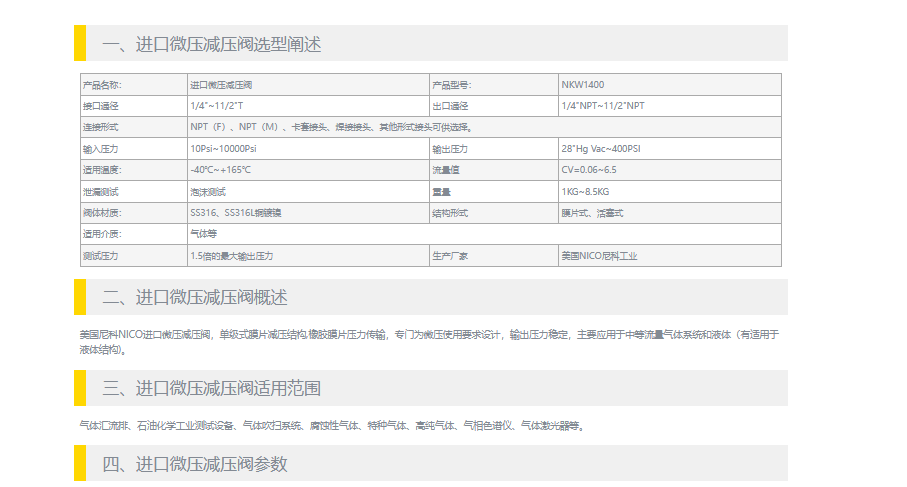
Task: Click the 泡沫测试 leak test value
Action: (208, 192)
